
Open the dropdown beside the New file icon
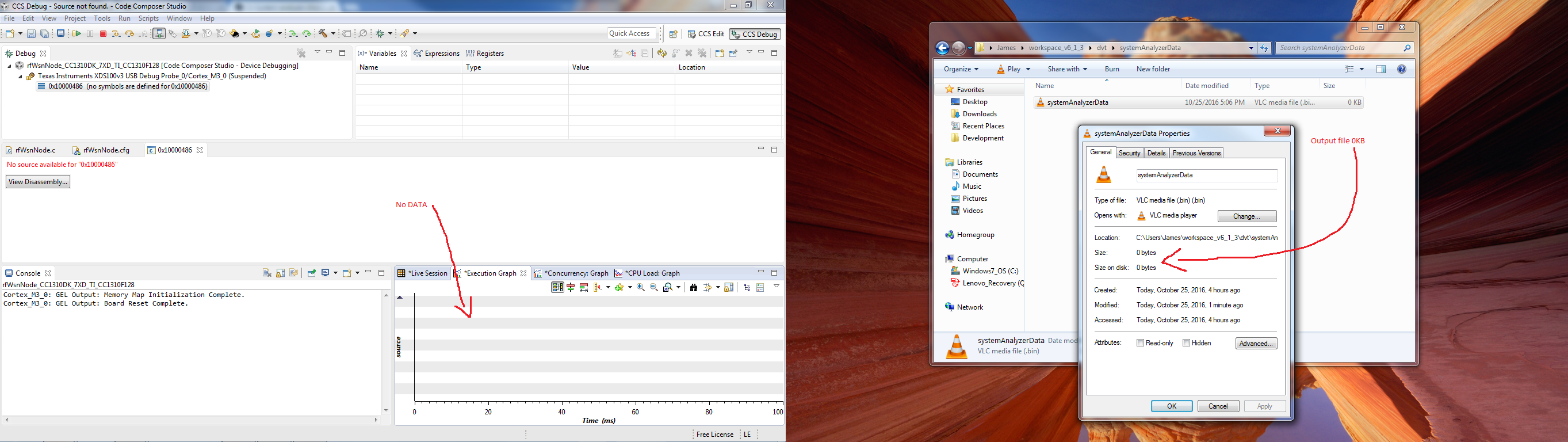pyautogui.click(x=20, y=33)
